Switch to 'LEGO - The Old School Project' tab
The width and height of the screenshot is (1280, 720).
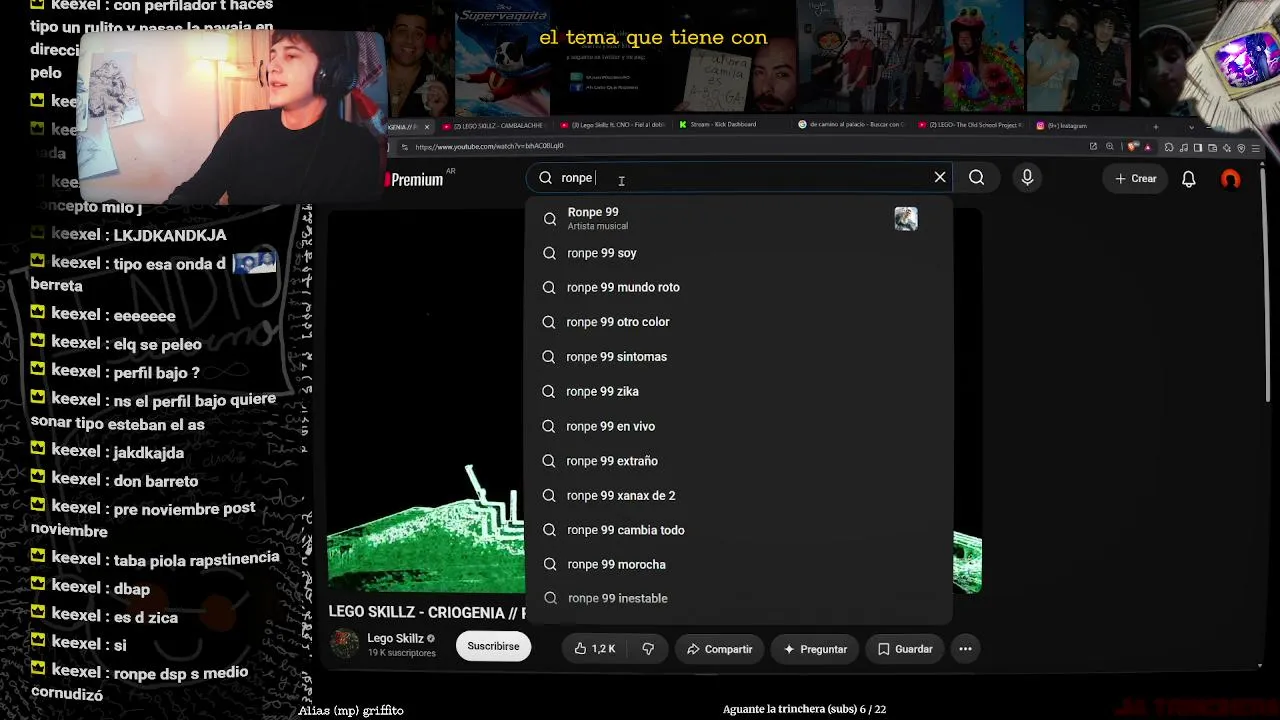coord(970,125)
